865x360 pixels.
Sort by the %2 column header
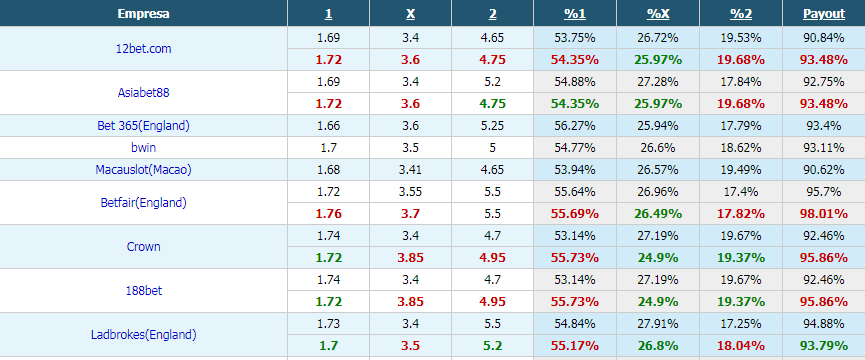[x=741, y=14]
